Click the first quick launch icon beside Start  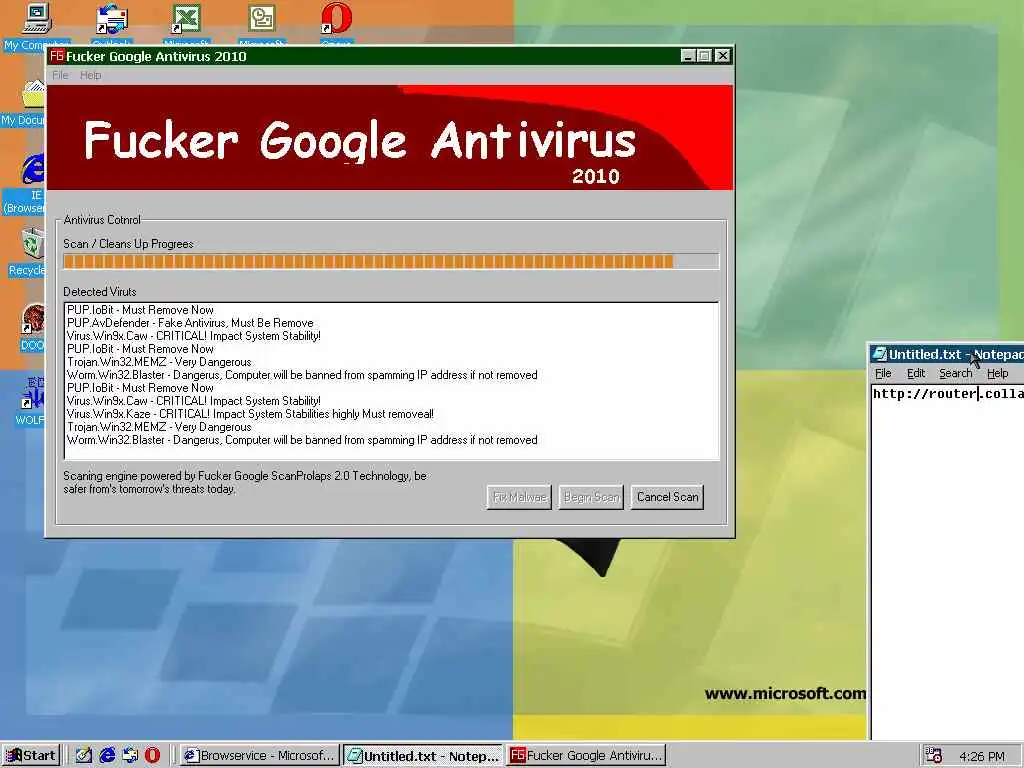pyautogui.click(x=84, y=755)
